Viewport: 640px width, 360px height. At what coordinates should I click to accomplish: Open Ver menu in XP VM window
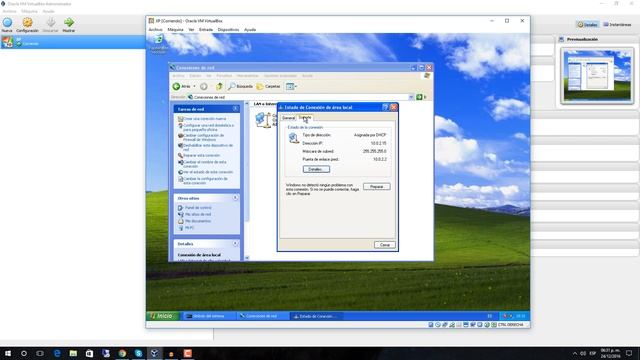pos(191,30)
